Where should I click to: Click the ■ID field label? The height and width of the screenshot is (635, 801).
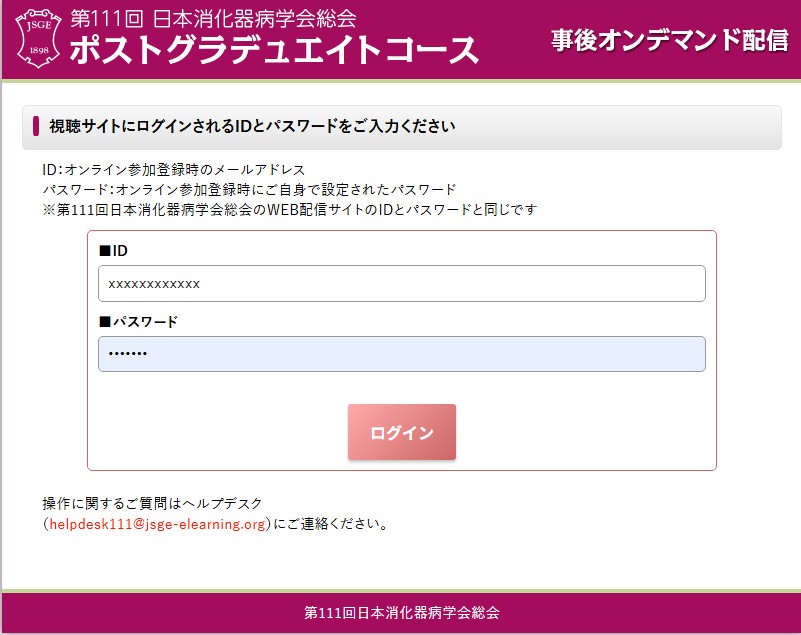pyautogui.click(x=113, y=251)
